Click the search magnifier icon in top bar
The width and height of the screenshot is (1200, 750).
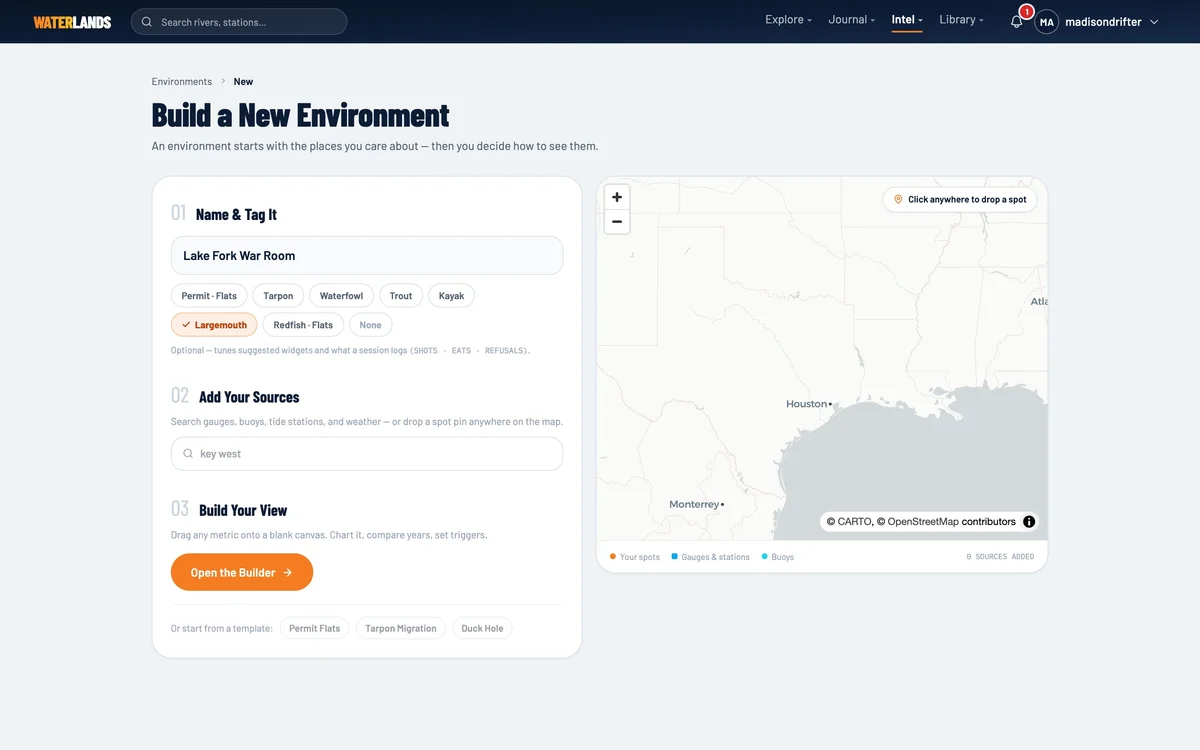[147, 22]
